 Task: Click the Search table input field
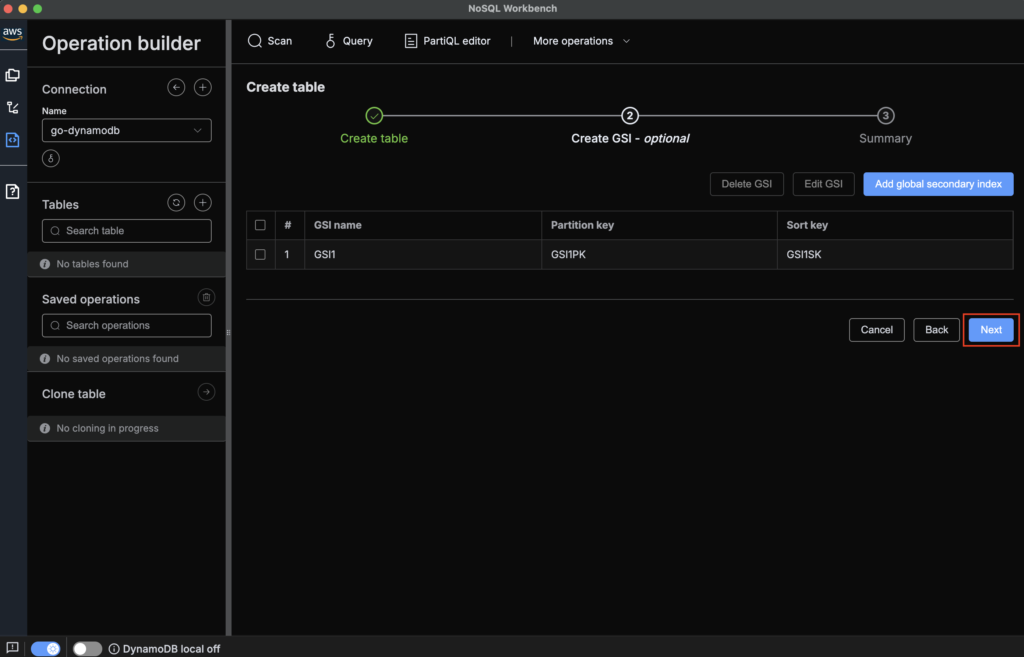coord(127,231)
